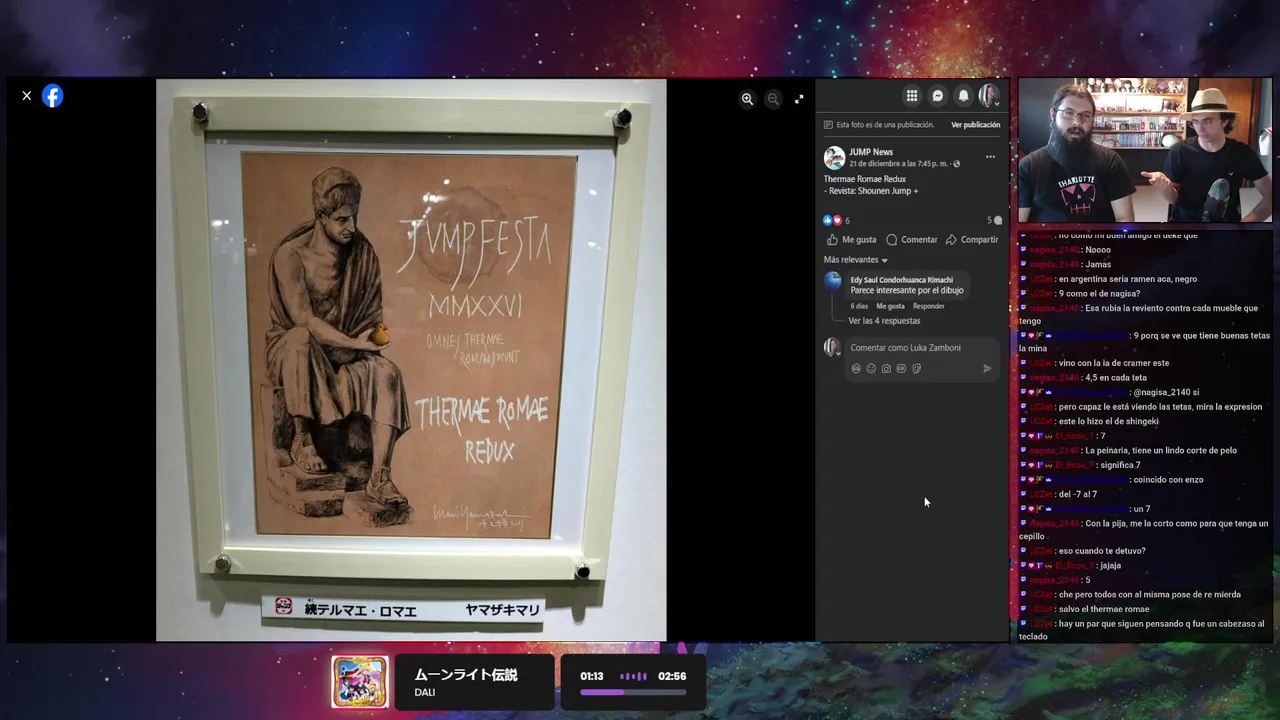This screenshot has width=1280, height=720.
Task: Open JUMP News page avatar
Action: [834, 158]
